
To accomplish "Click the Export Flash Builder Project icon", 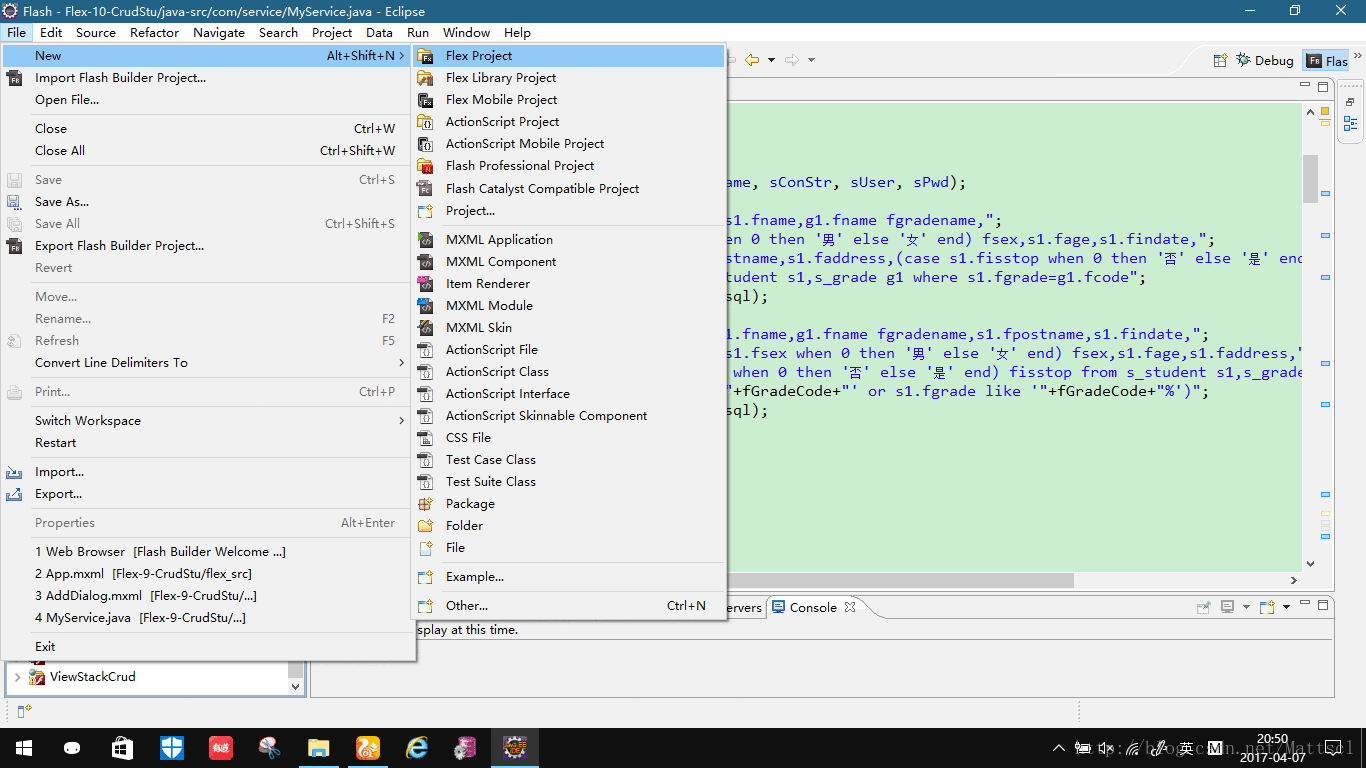I will click(15, 246).
